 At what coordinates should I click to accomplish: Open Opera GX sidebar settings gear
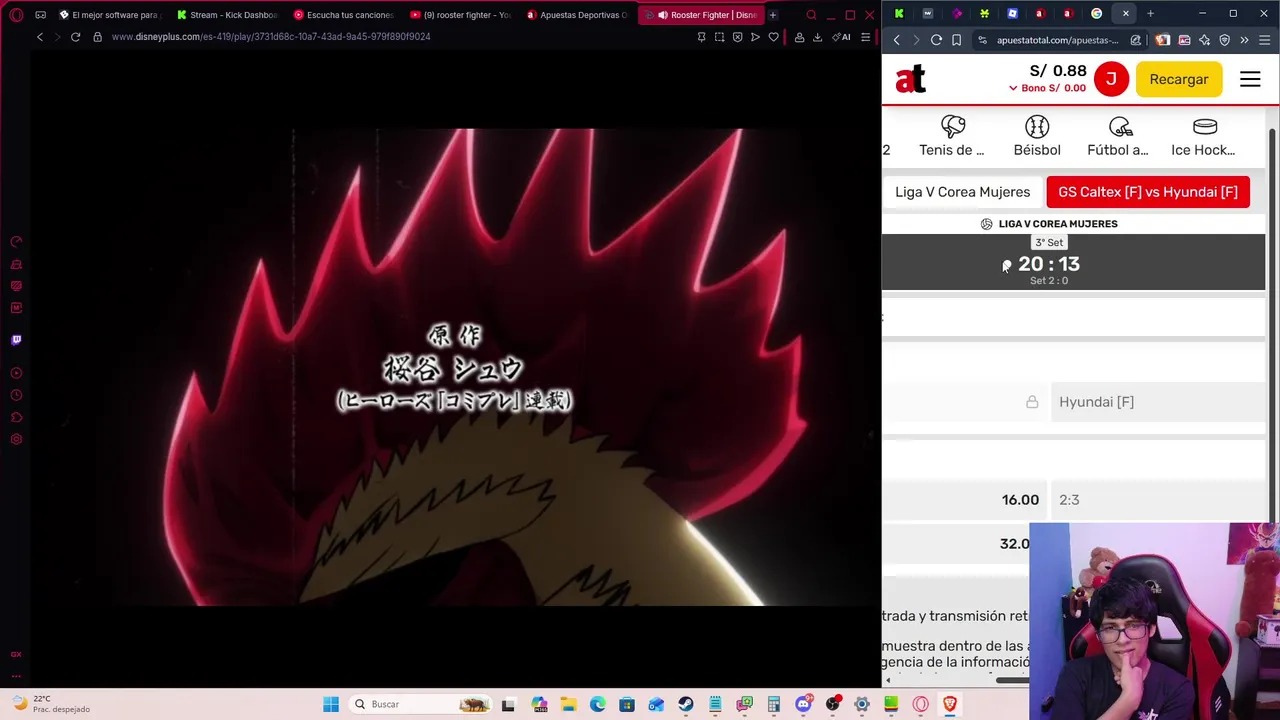pyautogui.click(x=16, y=439)
